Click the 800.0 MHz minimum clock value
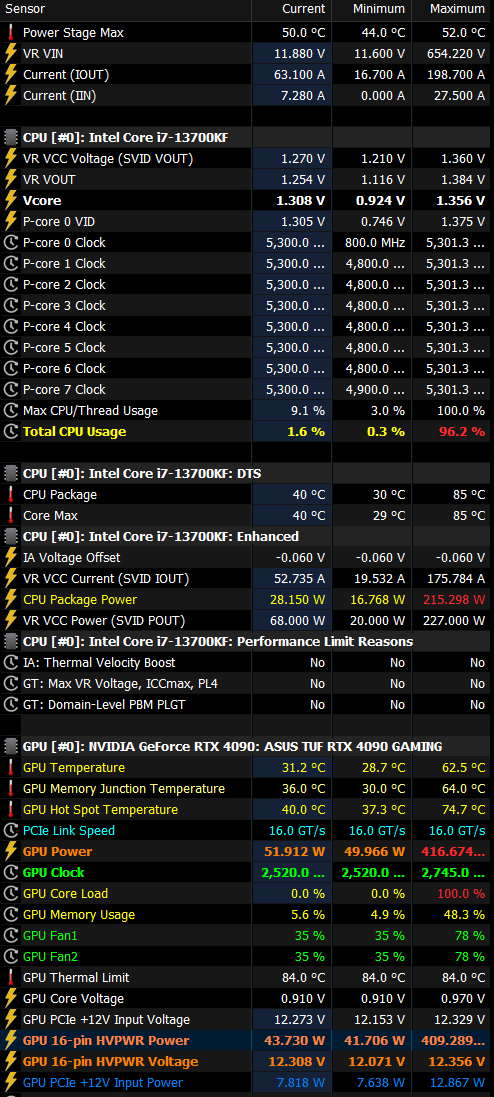This screenshot has height=1097, width=494. pos(374,243)
